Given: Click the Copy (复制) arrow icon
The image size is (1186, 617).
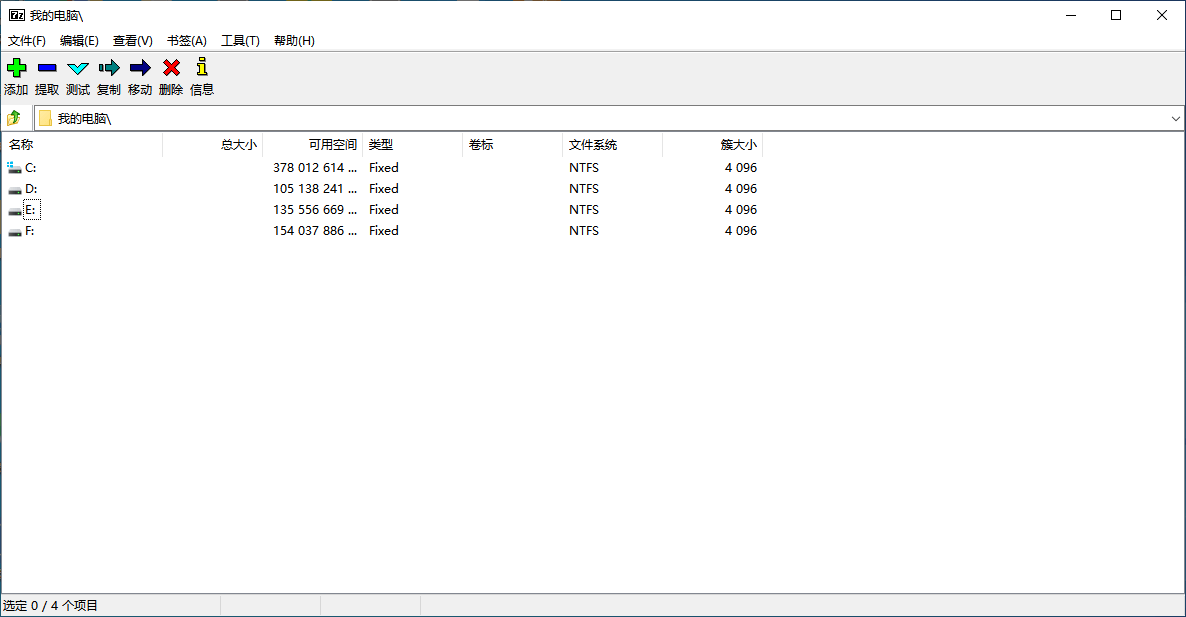Looking at the screenshot, I should 109,68.
